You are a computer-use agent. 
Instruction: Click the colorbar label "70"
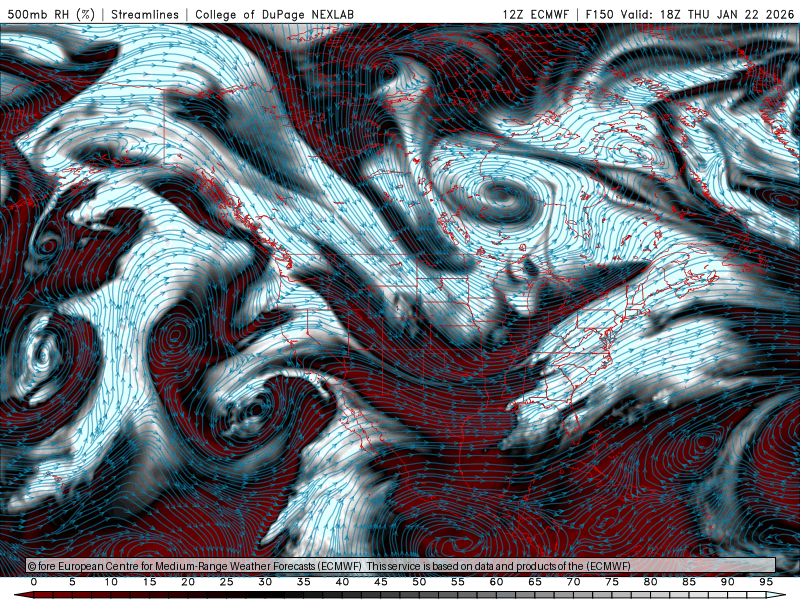[x=573, y=582]
